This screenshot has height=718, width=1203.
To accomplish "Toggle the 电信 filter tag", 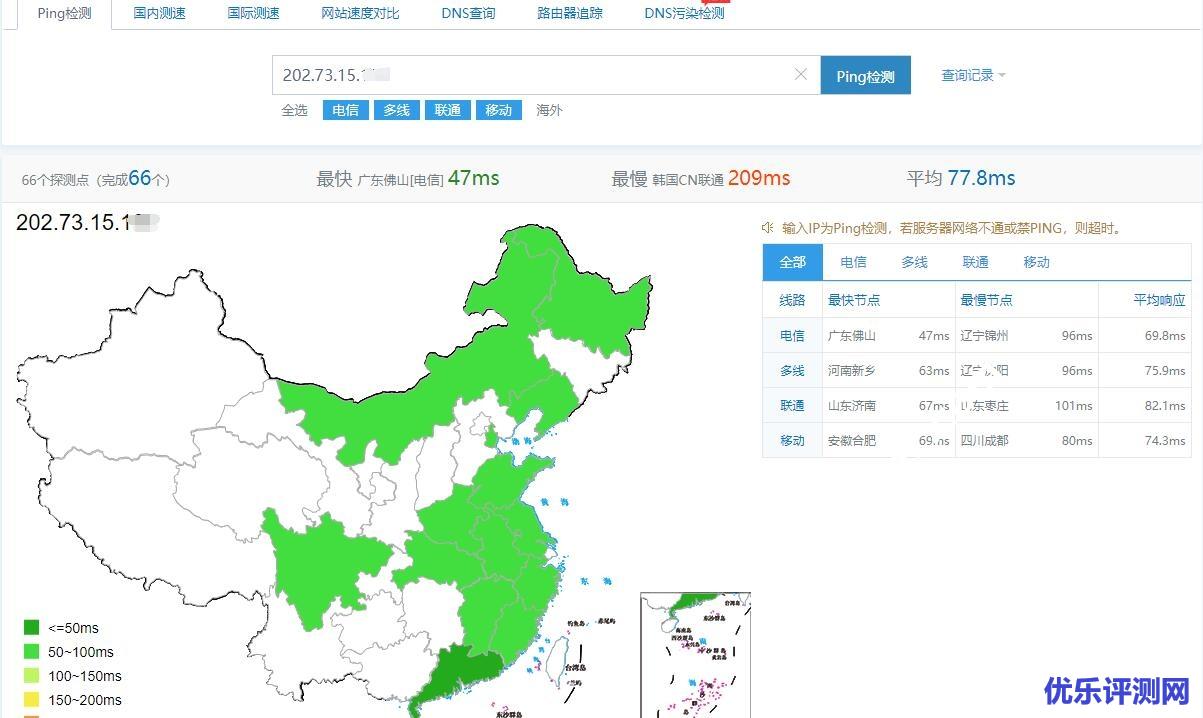I will click(346, 110).
